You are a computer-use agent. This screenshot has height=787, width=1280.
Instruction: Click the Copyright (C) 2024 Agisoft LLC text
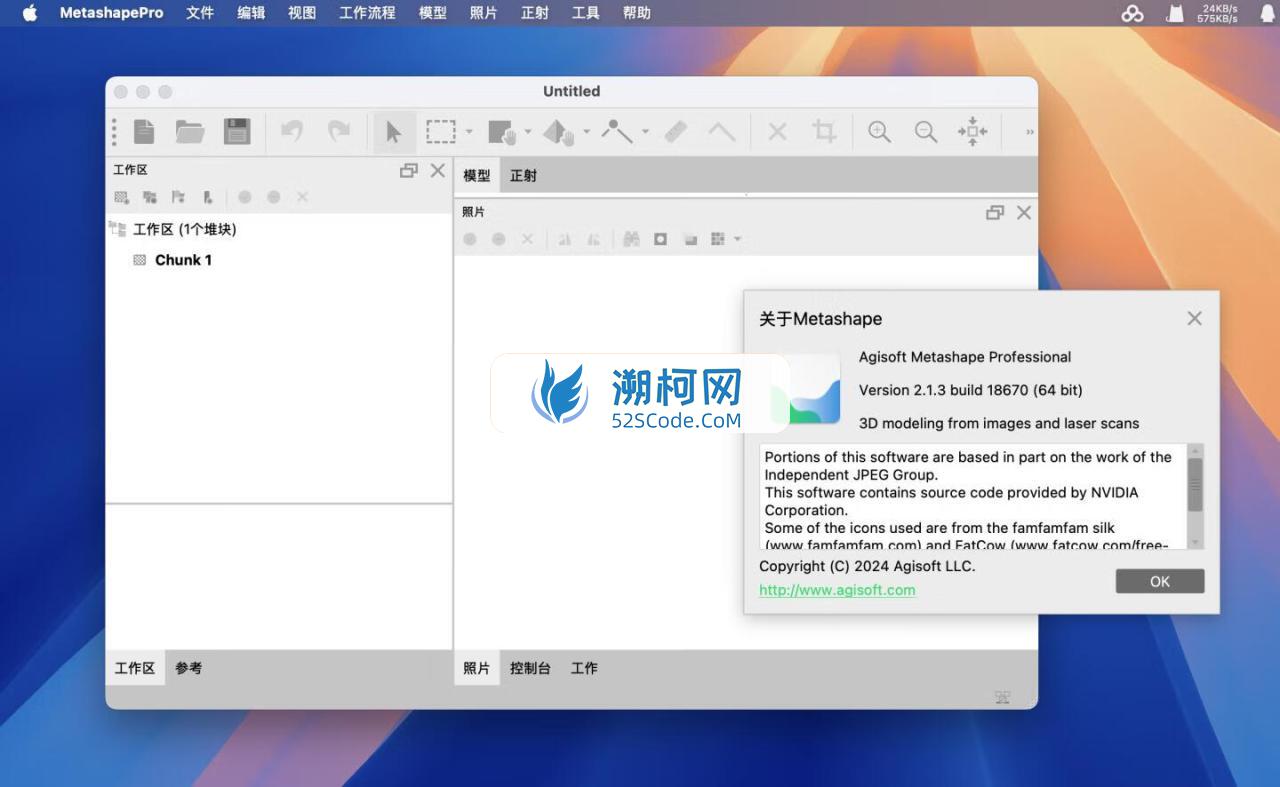coord(867,566)
